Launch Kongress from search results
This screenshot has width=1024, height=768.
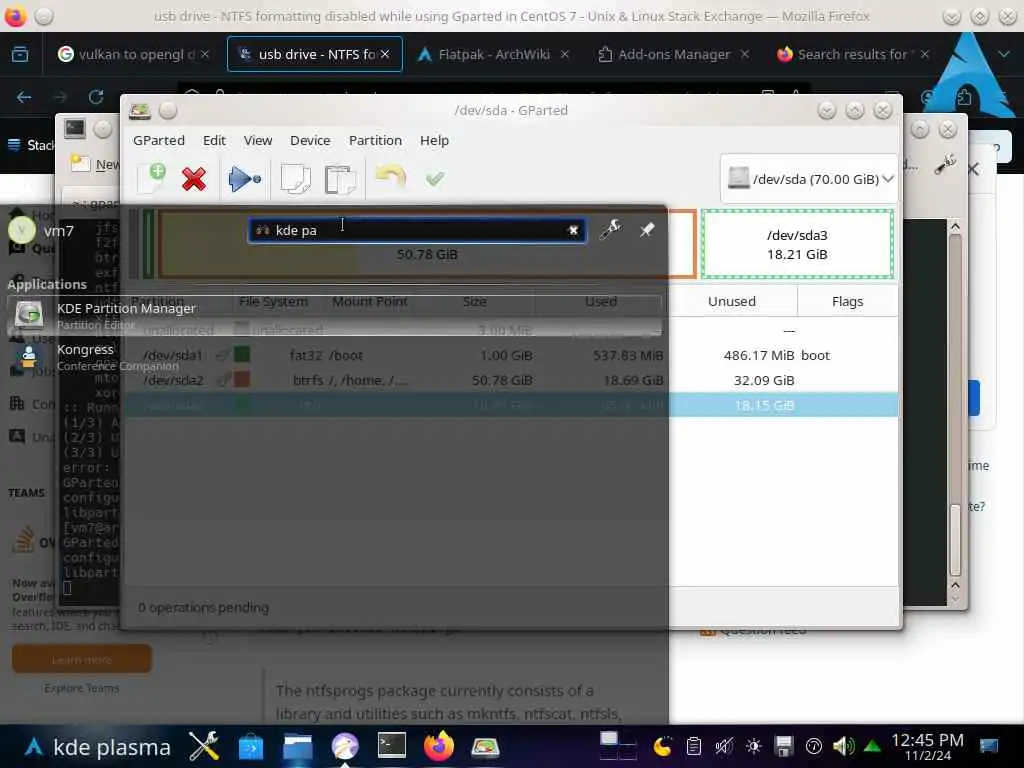pyautogui.click(x=334, y=357)
